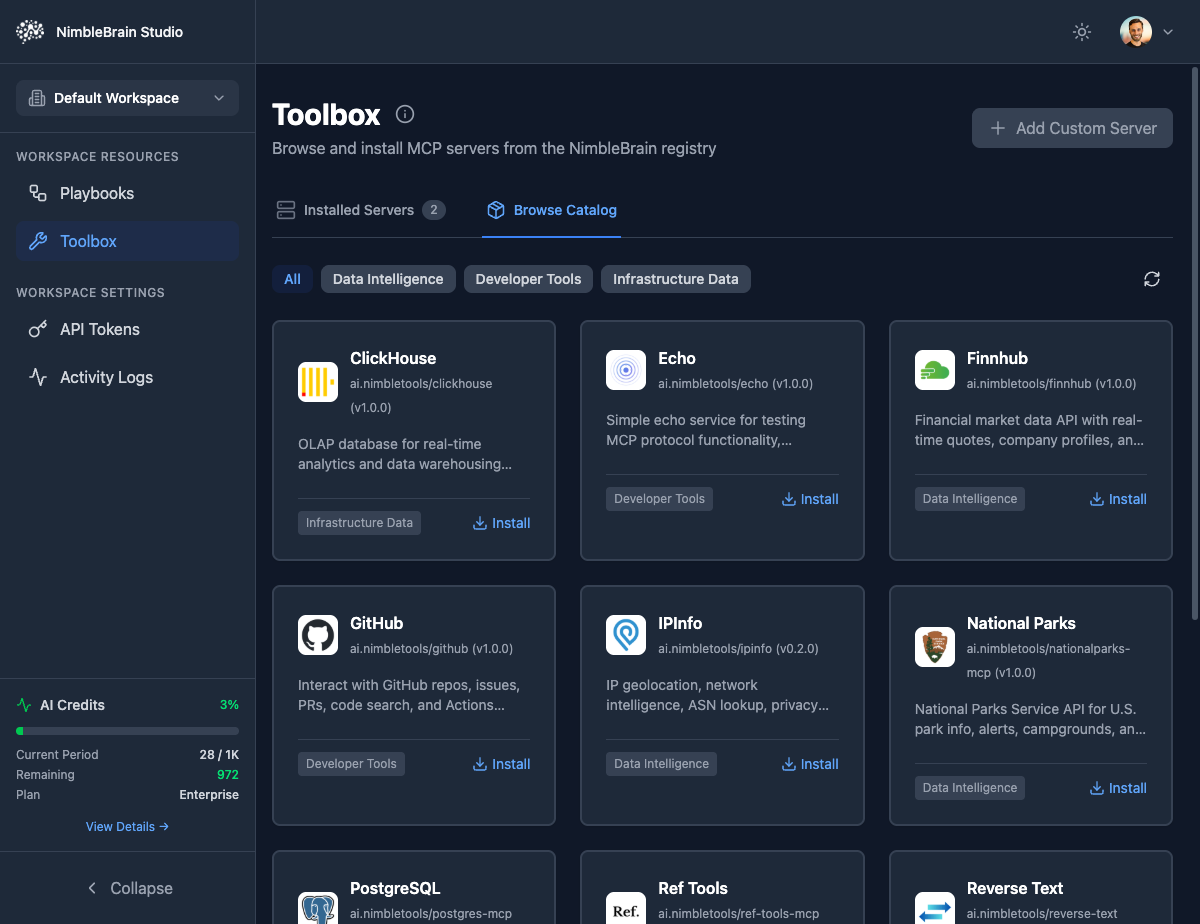Viewport: 1200px width, 924px height.
Task: Open the GitHub card title
Action: click(x=377, y=623)
